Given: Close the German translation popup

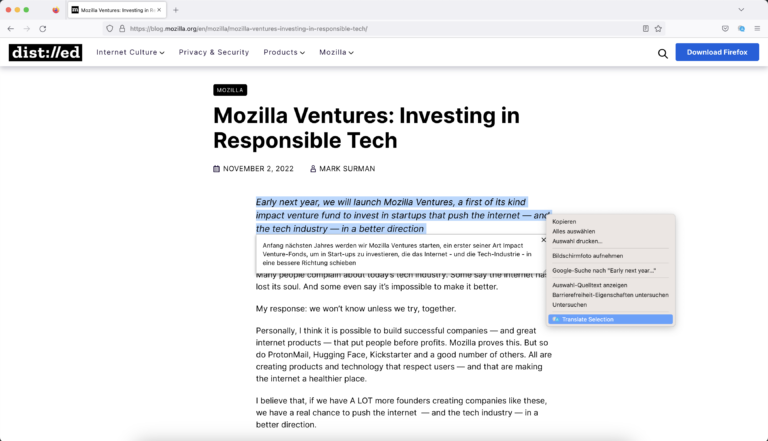Looking at the screenshot, I should point(543,240).
